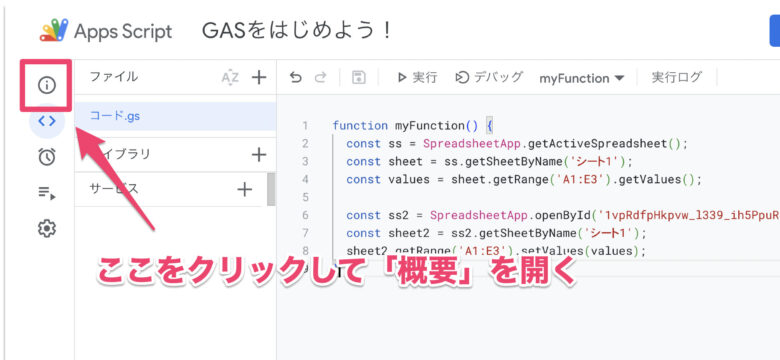Viewport: 780px width, 360px height.
Task: Click the file panel scrollbar thumb
Action: coord(271,189)
